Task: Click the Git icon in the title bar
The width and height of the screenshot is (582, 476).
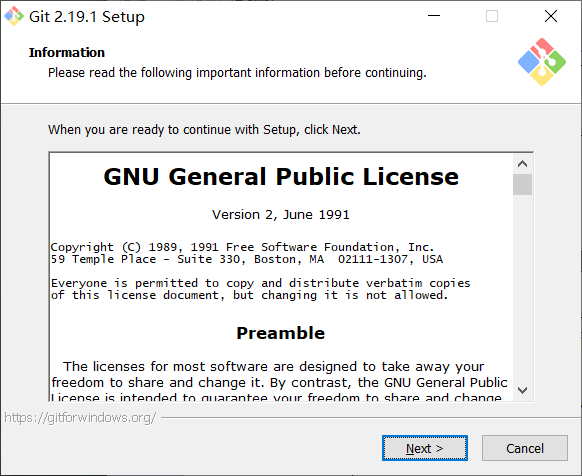Action: (14, 16)
